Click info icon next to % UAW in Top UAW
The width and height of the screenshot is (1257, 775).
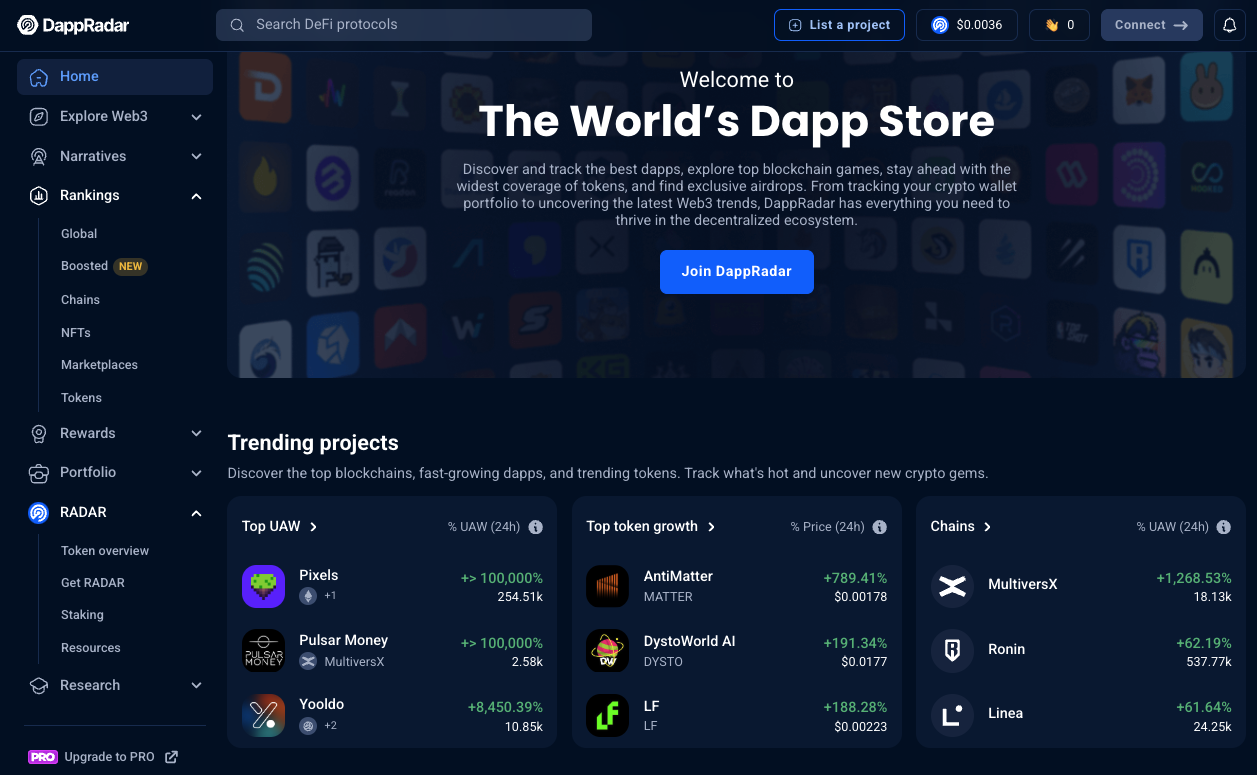point(536,527)
